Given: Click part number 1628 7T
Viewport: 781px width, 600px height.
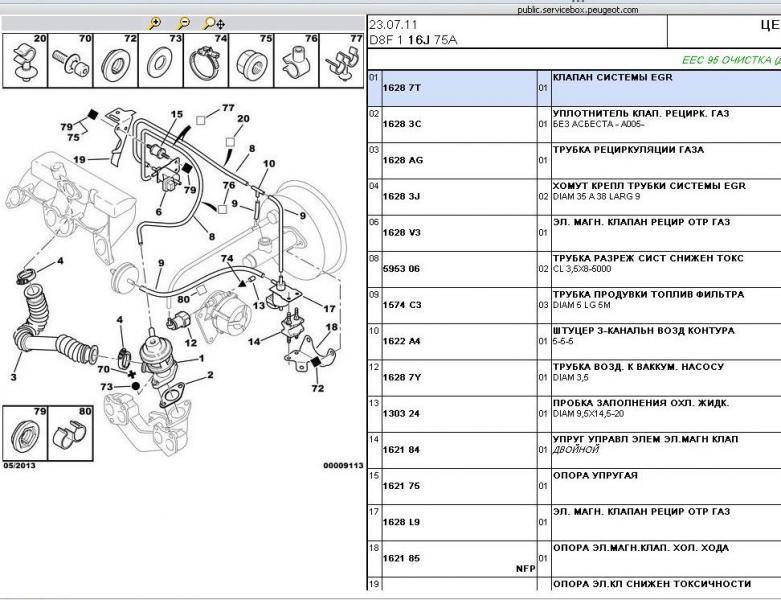Looking at the screenshot, I should (402, 88).
